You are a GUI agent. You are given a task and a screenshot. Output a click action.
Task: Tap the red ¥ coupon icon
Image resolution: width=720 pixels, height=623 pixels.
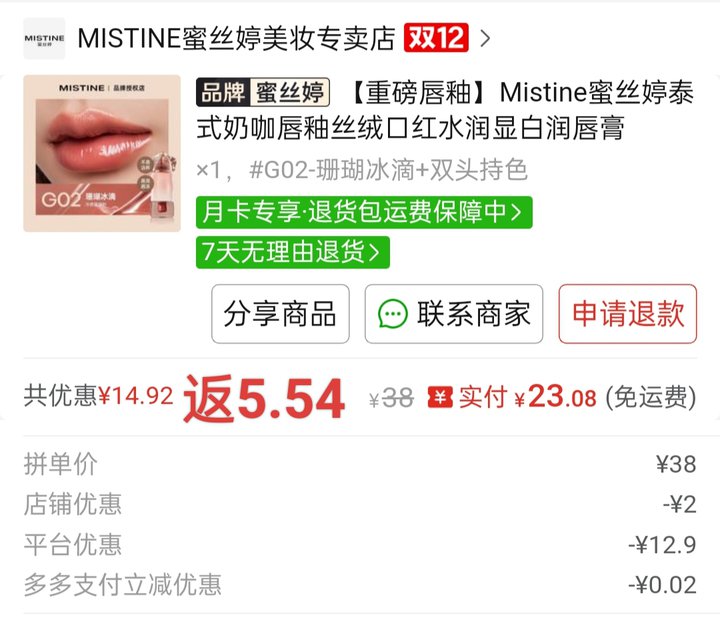pyautogui.click(x=440, y=397)
